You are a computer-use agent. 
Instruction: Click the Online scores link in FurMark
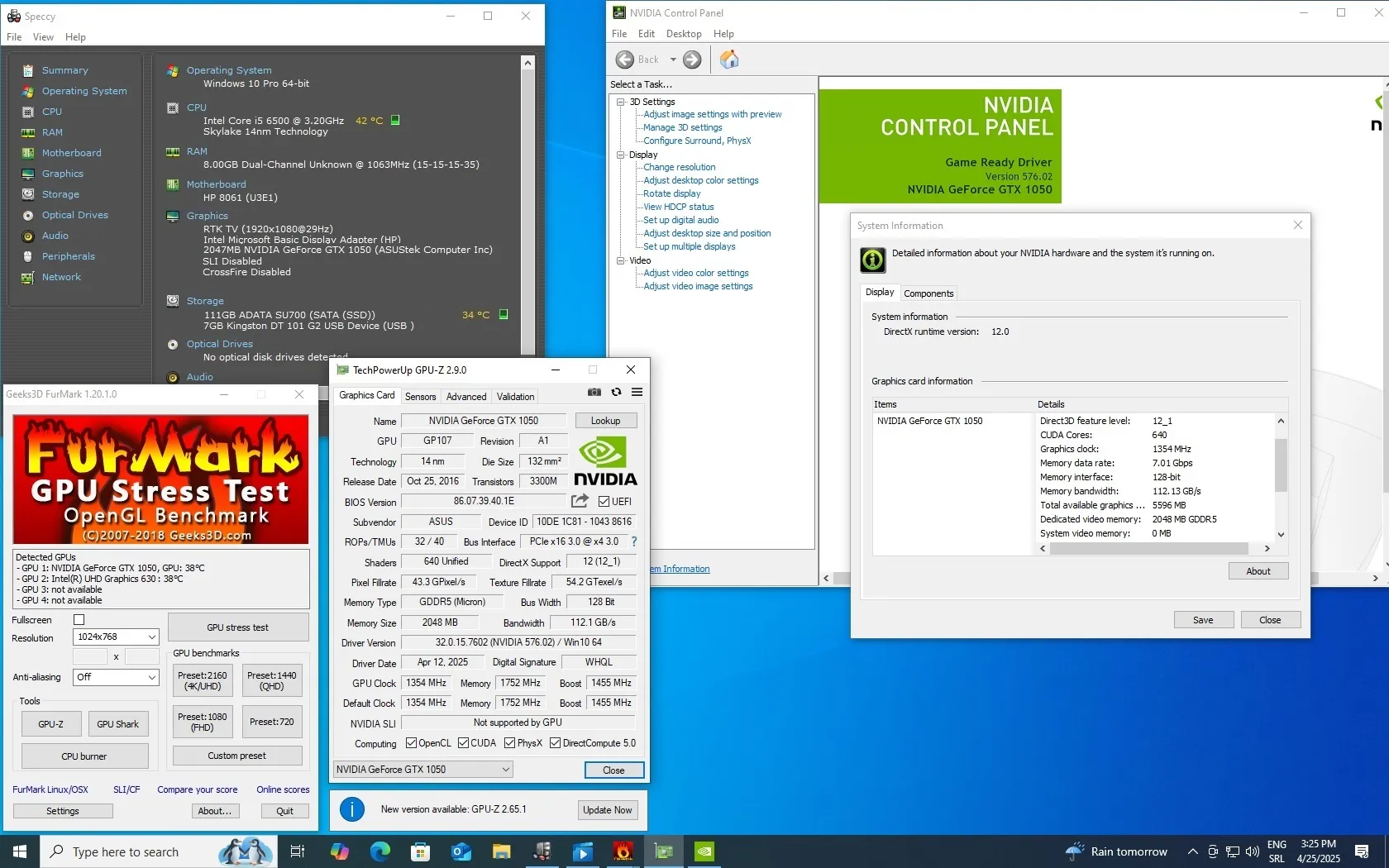283,789
